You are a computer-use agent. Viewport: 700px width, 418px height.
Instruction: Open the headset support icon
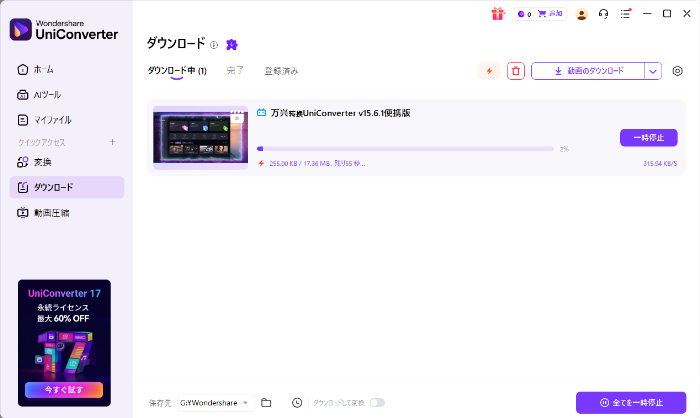tap(603, 14)
